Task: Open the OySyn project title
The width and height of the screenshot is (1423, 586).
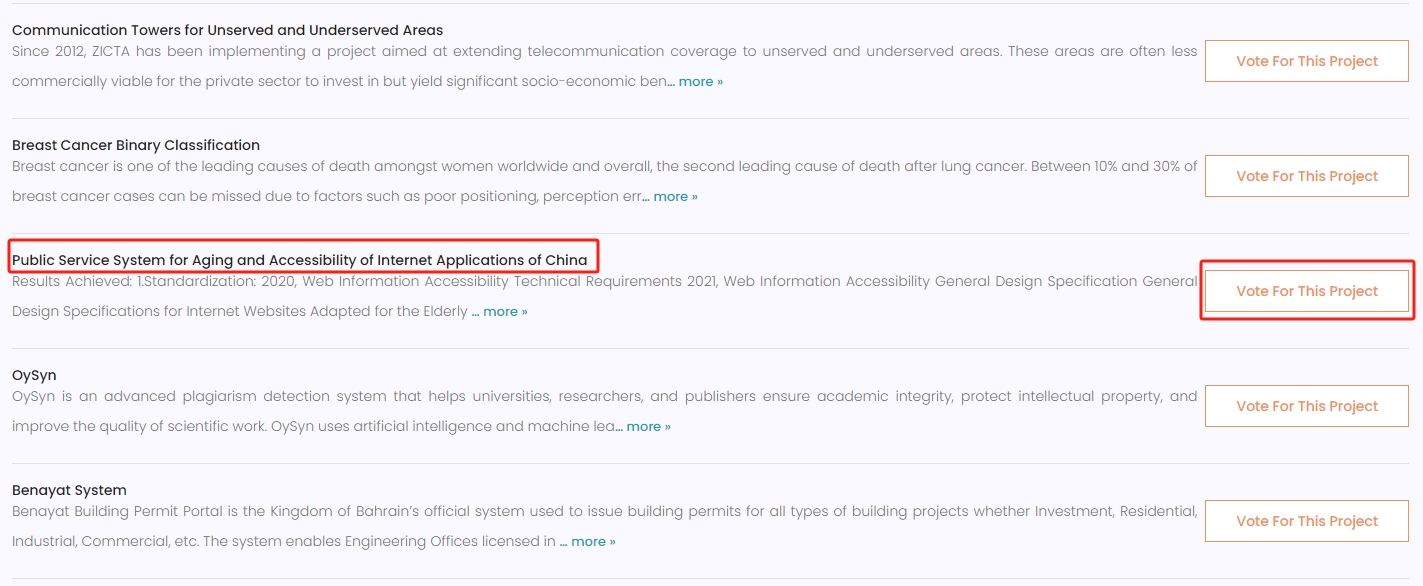Action: pos(34,375)
